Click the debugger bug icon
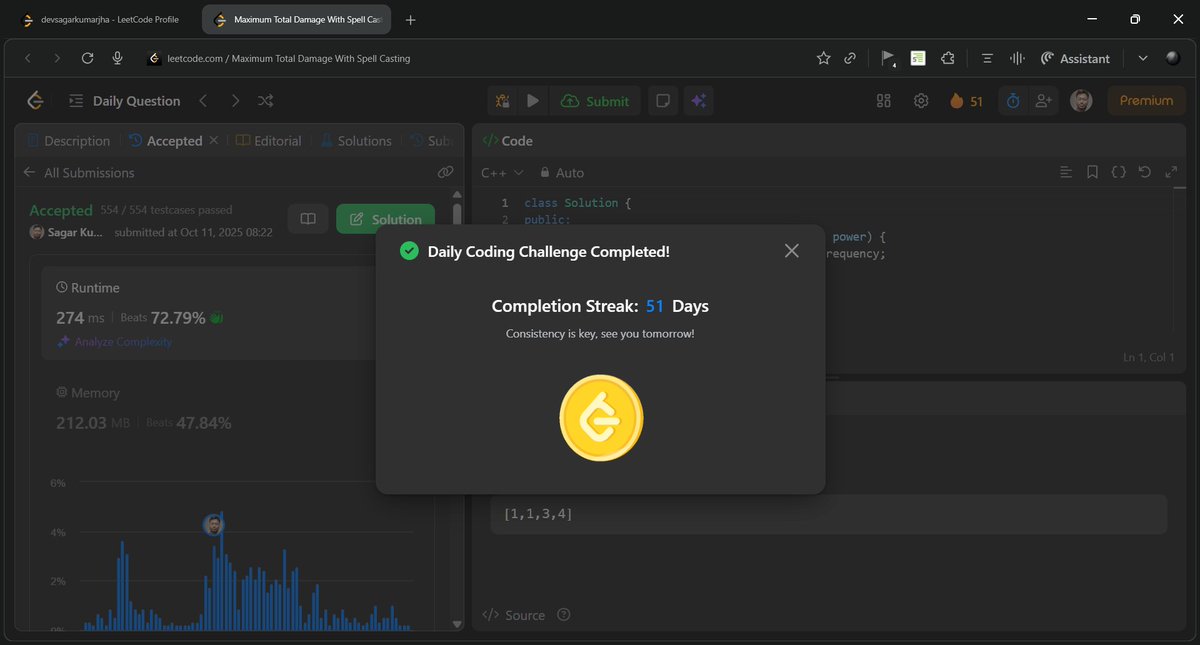The width and height of the screenshot is (1200, 645). click(x=502, y=101)
